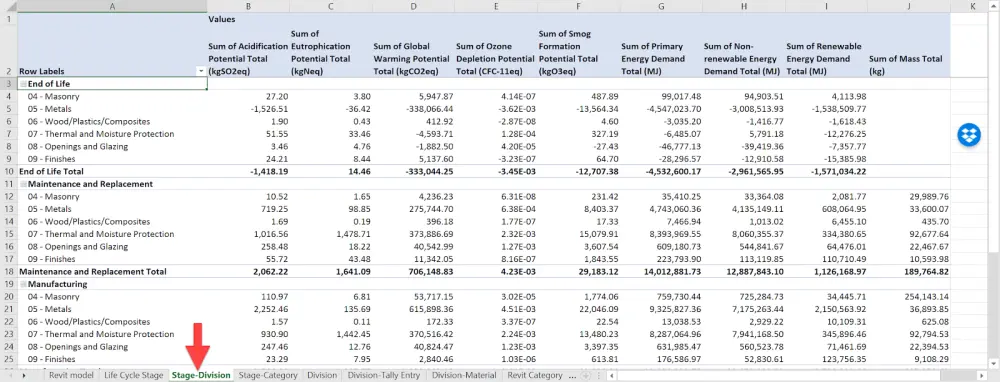The width and height of the screenshot is (1000, 382).
Task: Click the next sheet navigation arrow
Action: pos(24,376)
